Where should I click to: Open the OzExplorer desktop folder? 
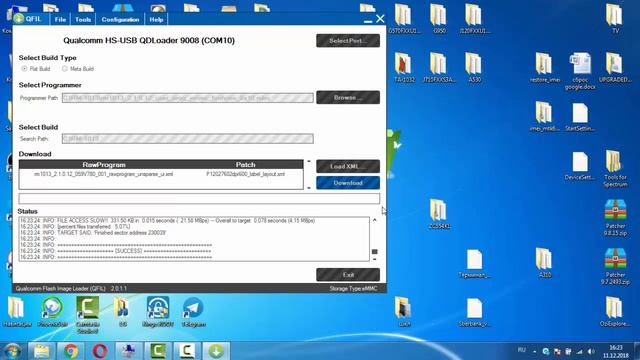(x=615, y=312)
